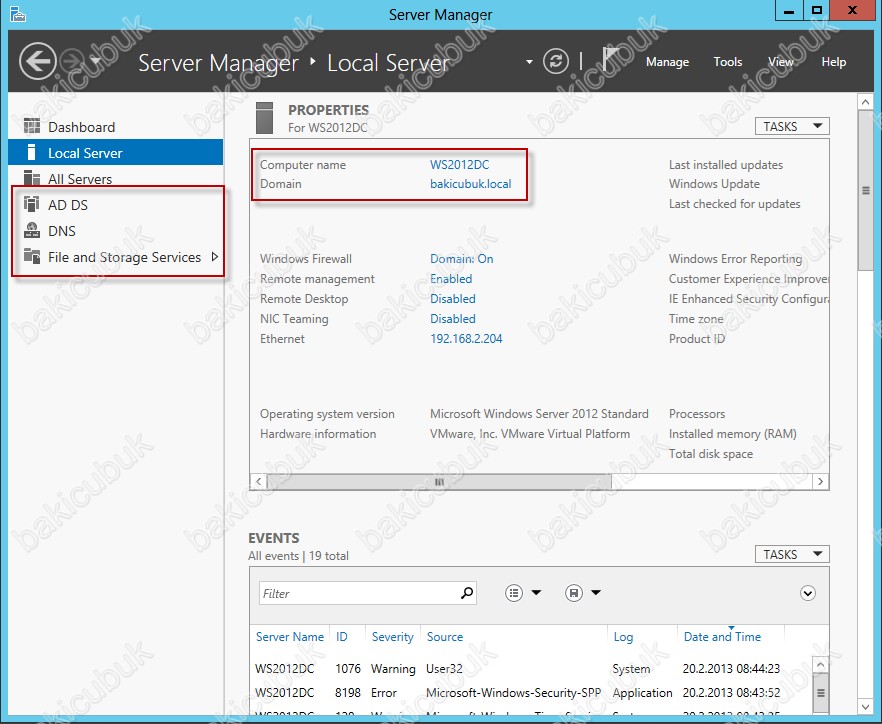The width and height of the screenshot is (882, 724).
Task: Open the Events TASKS dropdown
Action: pyautogui.click(x=792, y=555)
